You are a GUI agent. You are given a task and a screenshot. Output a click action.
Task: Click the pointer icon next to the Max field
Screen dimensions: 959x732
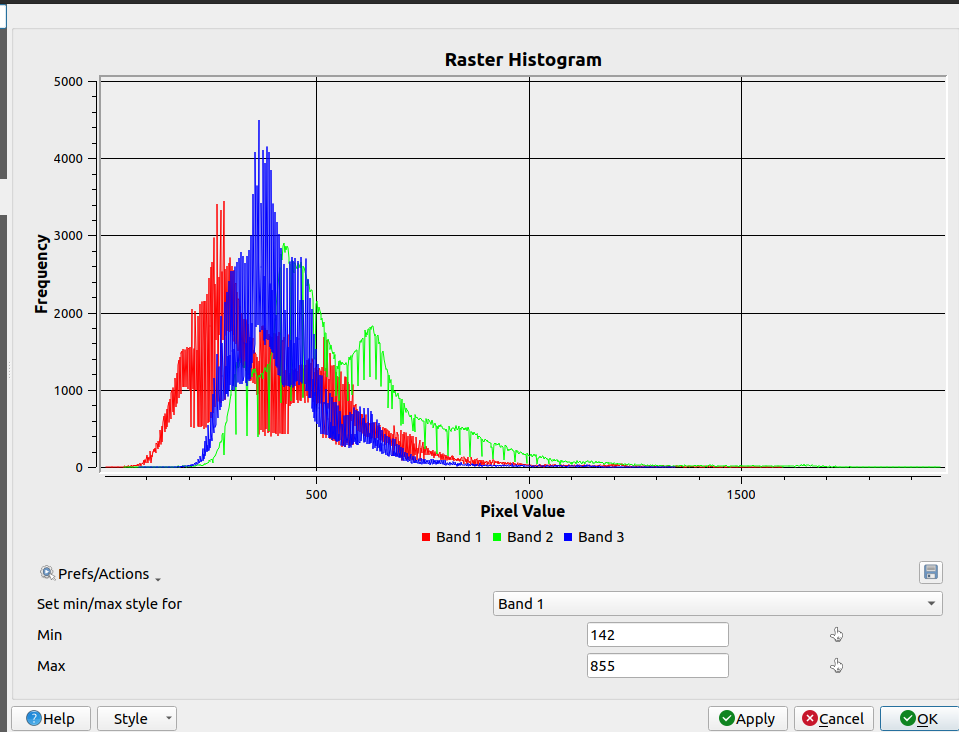(x=836, y=665)
